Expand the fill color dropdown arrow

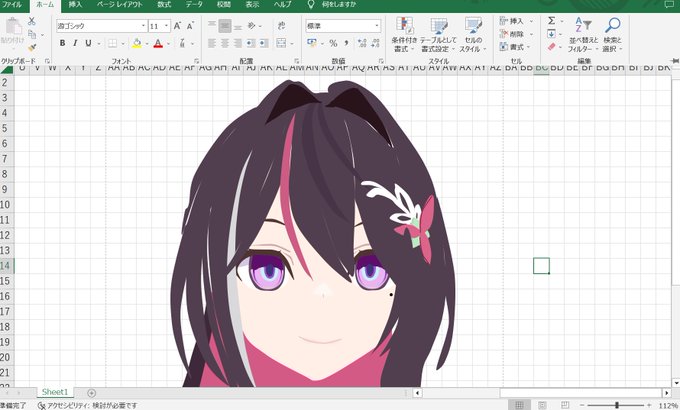point(147,44)
